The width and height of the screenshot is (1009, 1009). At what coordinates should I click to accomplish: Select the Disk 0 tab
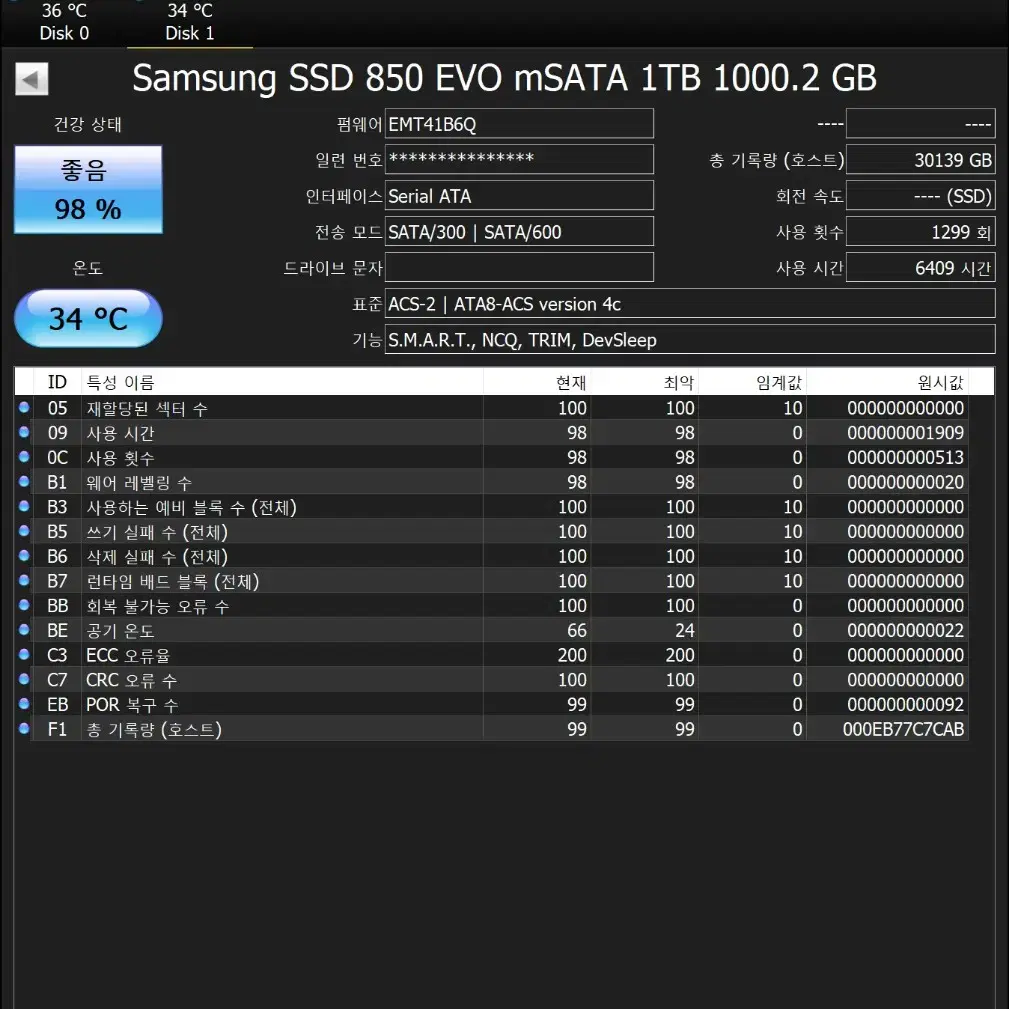[x=64, y=23]
